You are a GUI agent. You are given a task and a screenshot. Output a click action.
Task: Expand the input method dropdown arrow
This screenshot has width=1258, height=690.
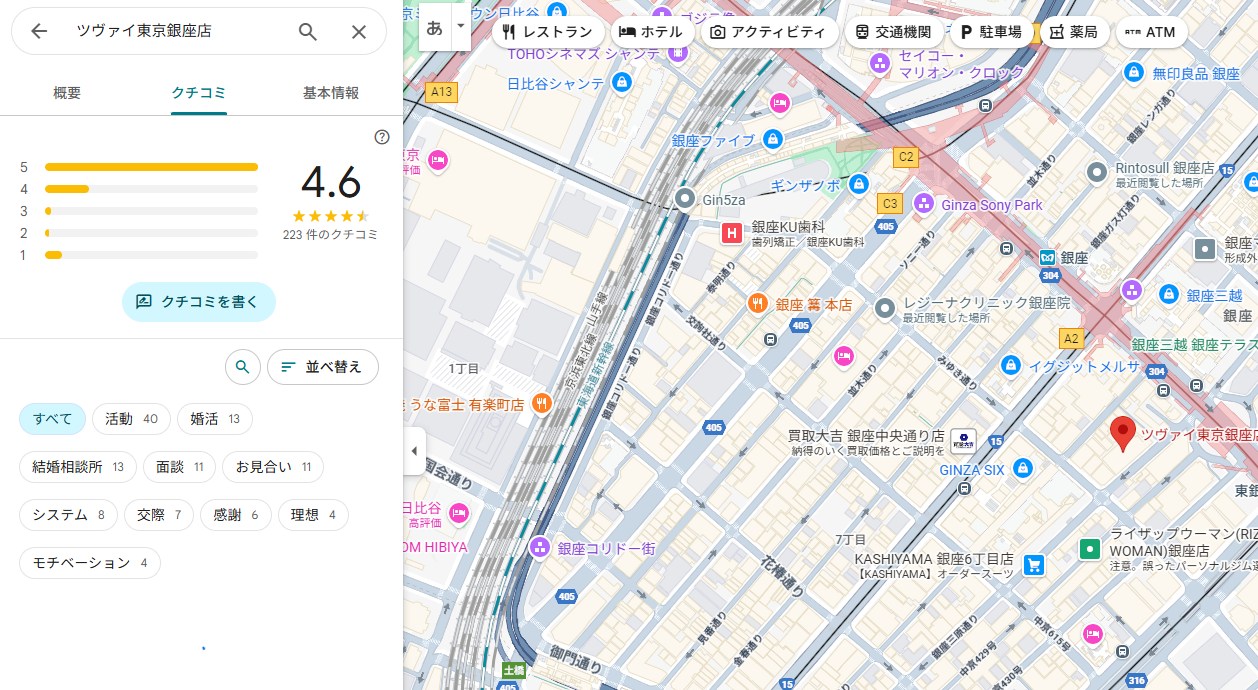pos(460,26)
